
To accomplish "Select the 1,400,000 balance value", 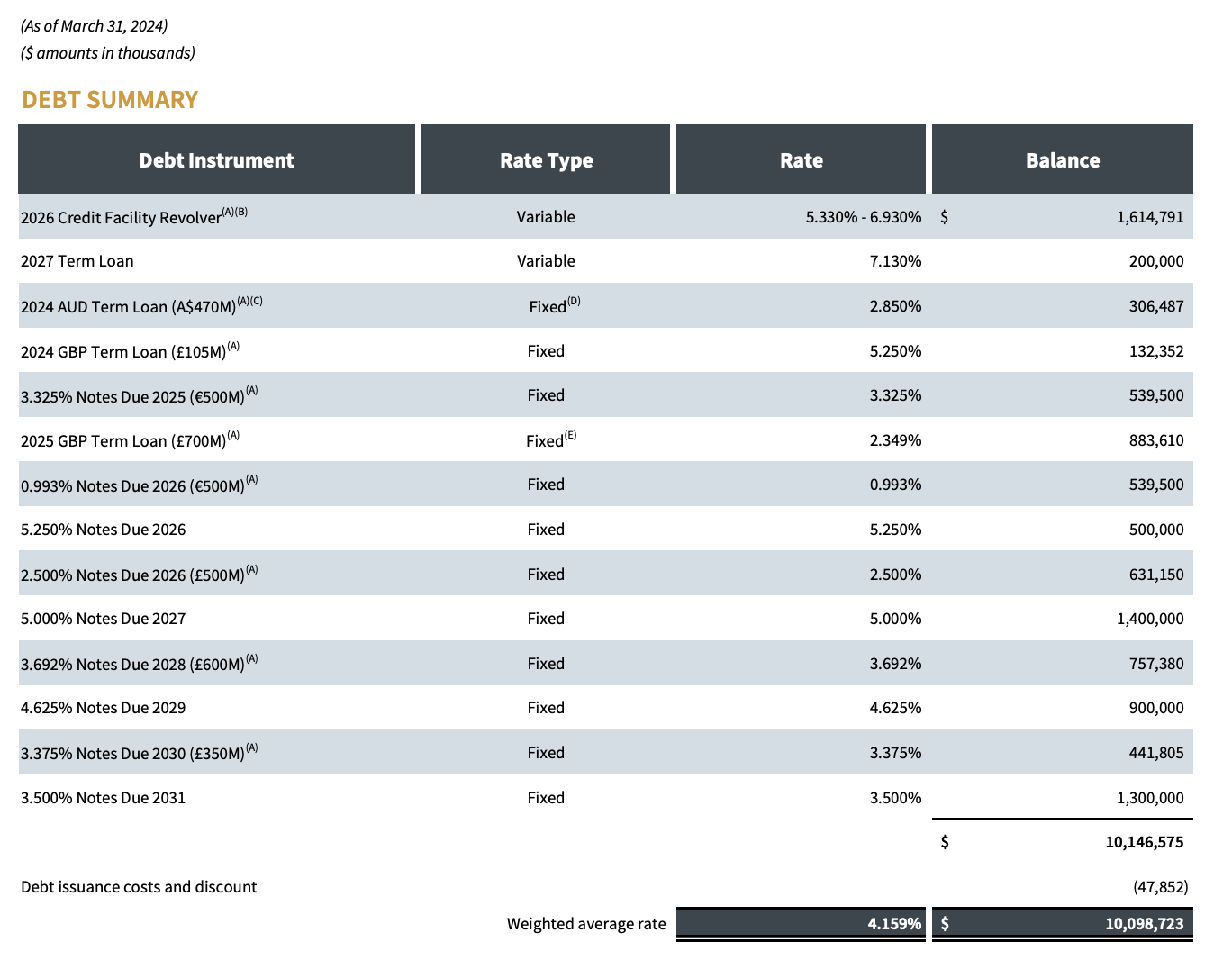I will 1149,619.
